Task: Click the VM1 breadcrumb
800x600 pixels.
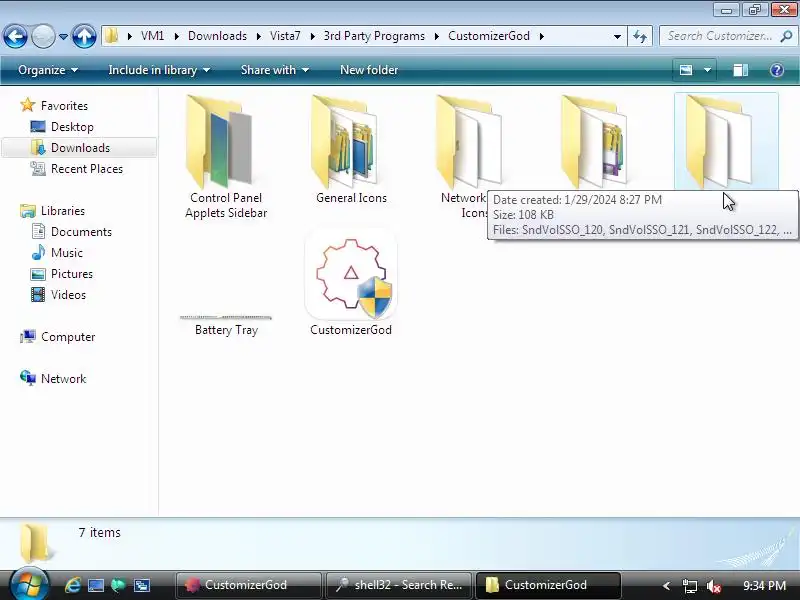Action: [x=152, y=36]
